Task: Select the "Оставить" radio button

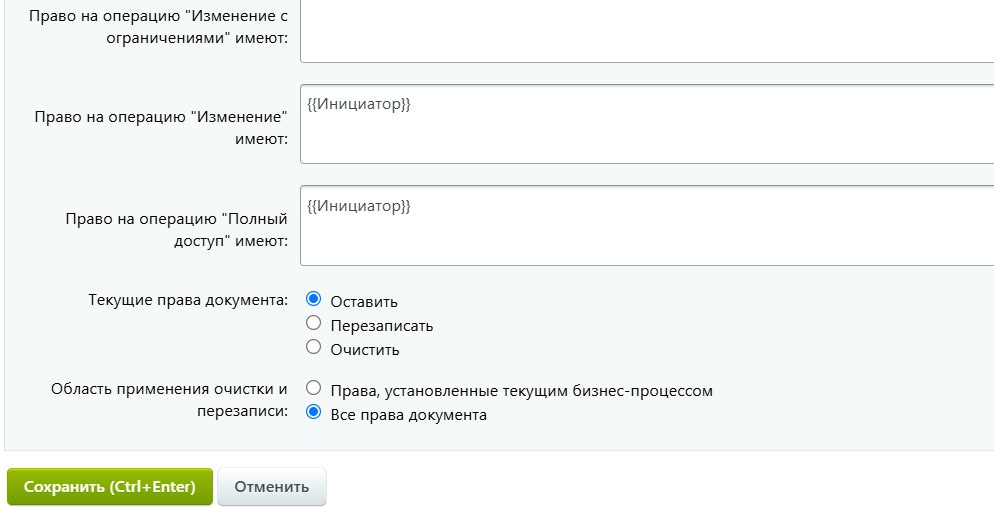Action: coord(314,299)
